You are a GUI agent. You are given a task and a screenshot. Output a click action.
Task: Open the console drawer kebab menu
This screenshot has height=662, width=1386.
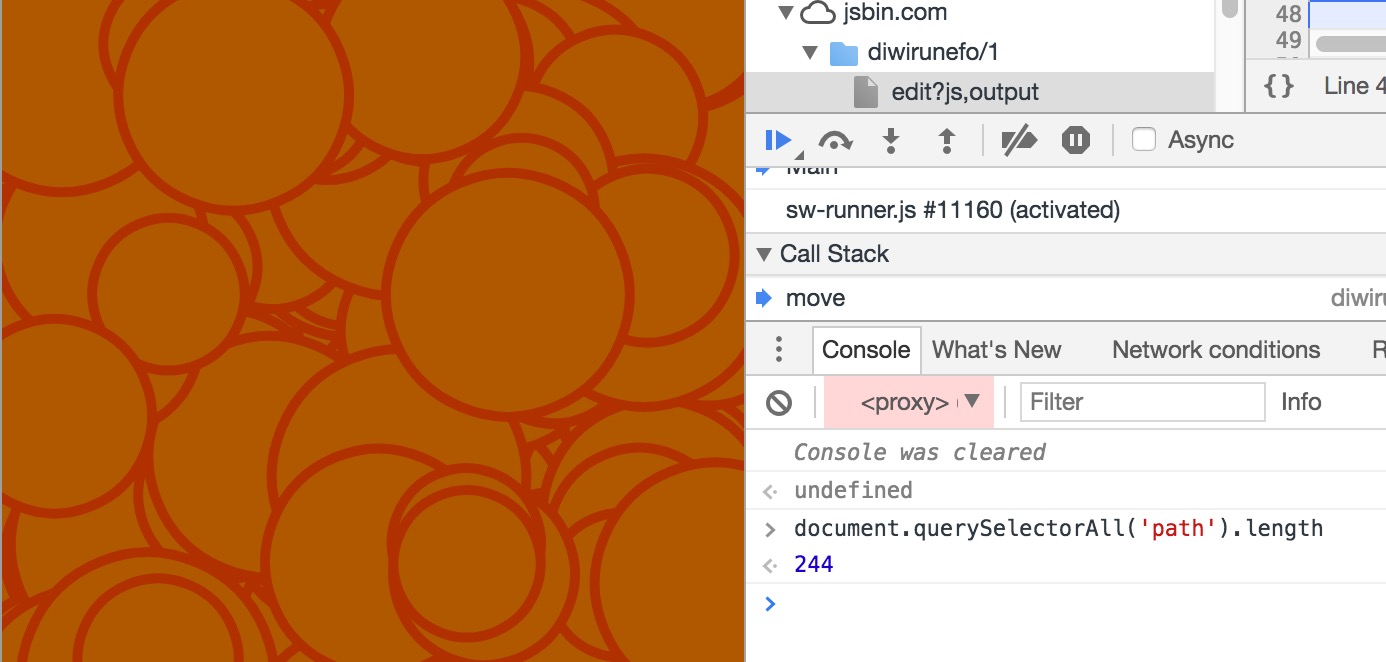pos(779,350)
